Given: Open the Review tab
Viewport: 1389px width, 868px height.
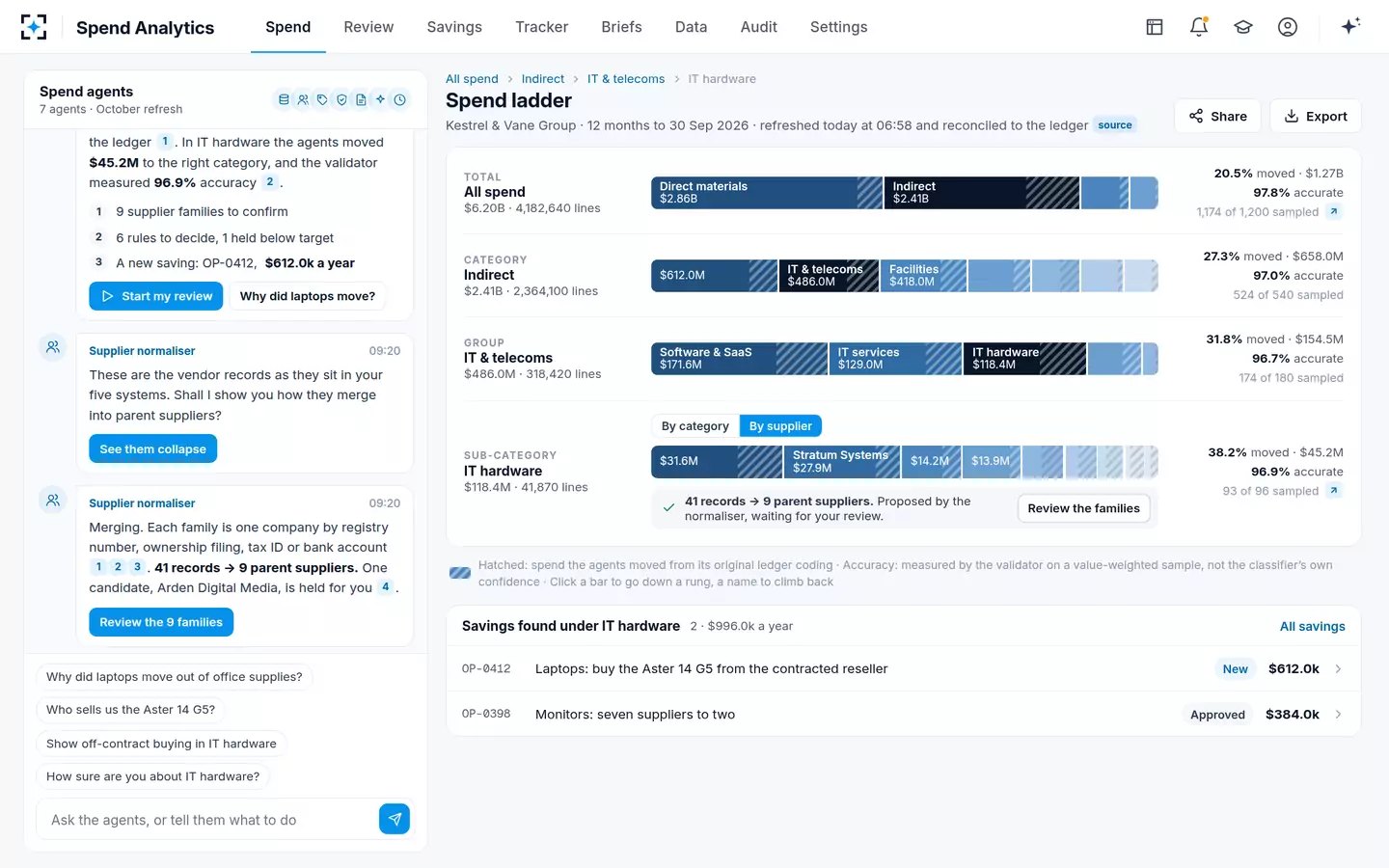Looking at the screenshot, I should [x=368, y=27].
